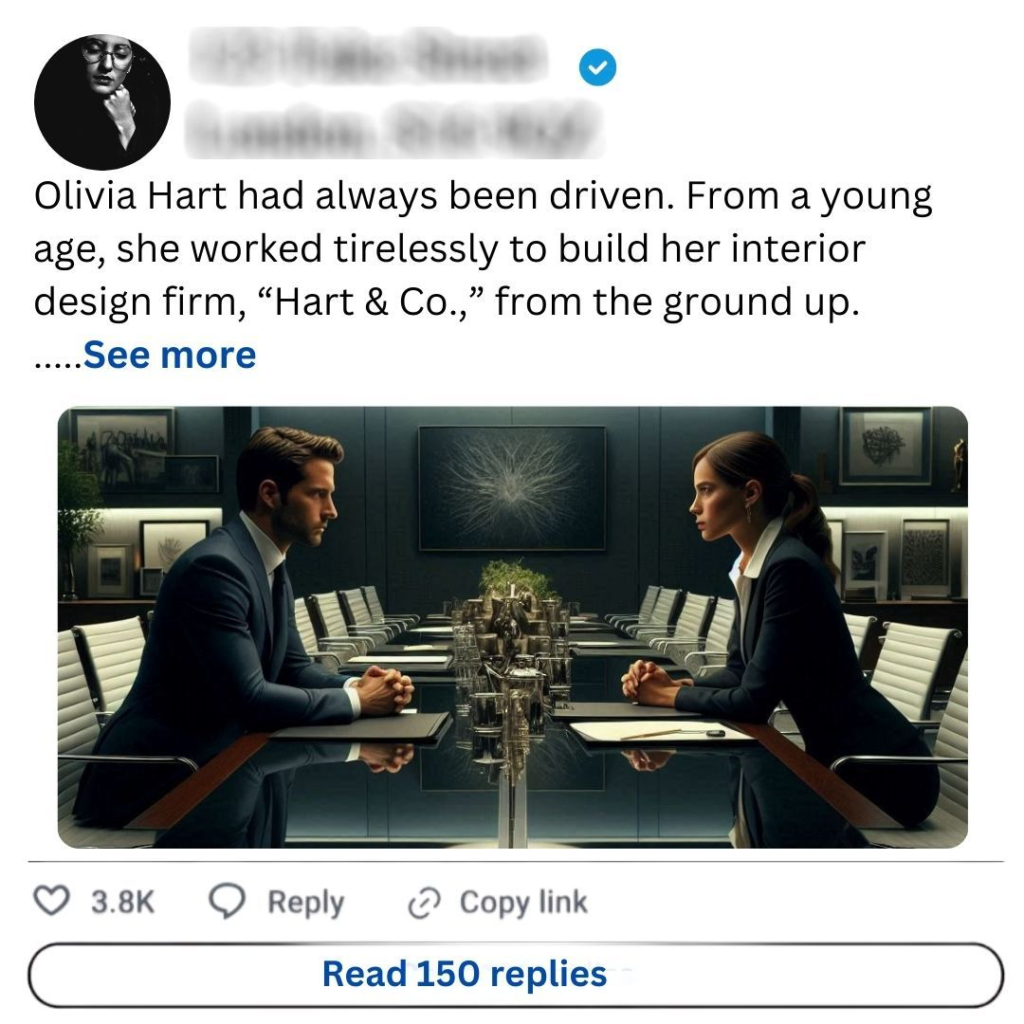Viewport: 1024px width, 1024px height.
Task: Expand the post with See more
Action: point(169,355)
